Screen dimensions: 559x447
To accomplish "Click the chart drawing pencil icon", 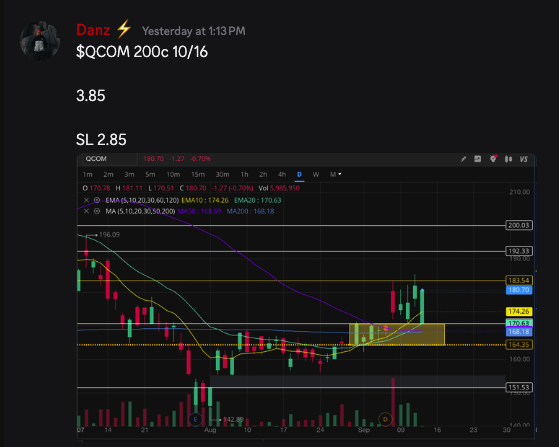I will (463, 159).
